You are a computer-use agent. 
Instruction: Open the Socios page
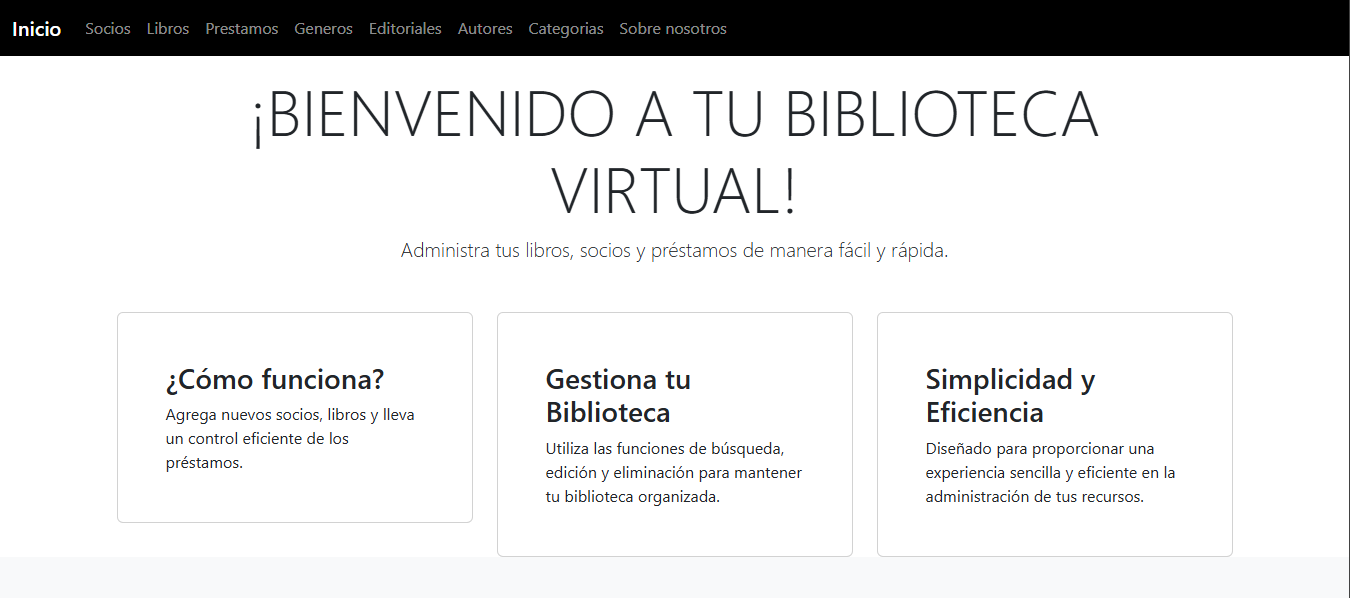(x=107, y=28)
